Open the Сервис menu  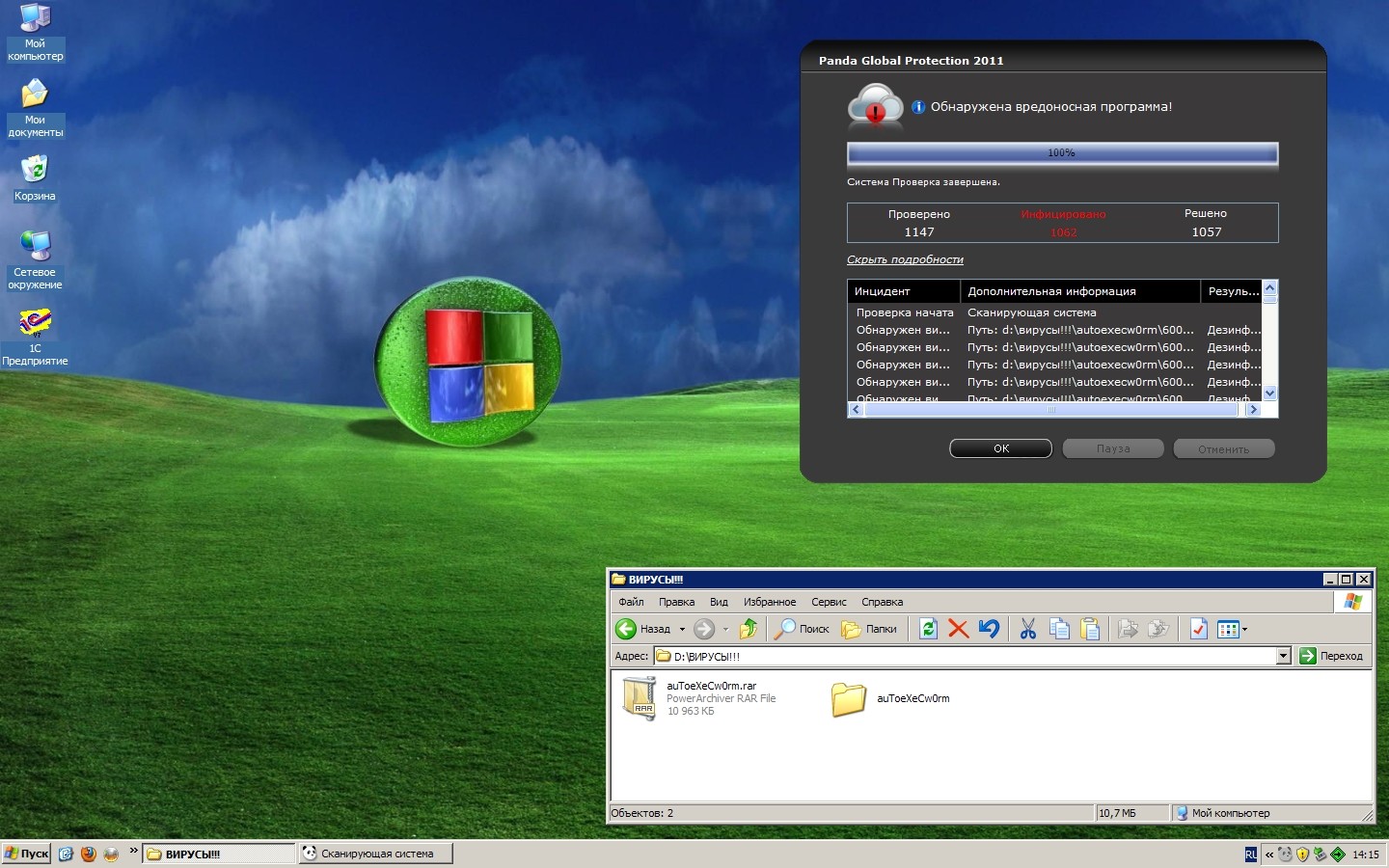click(x=829, y=602)
